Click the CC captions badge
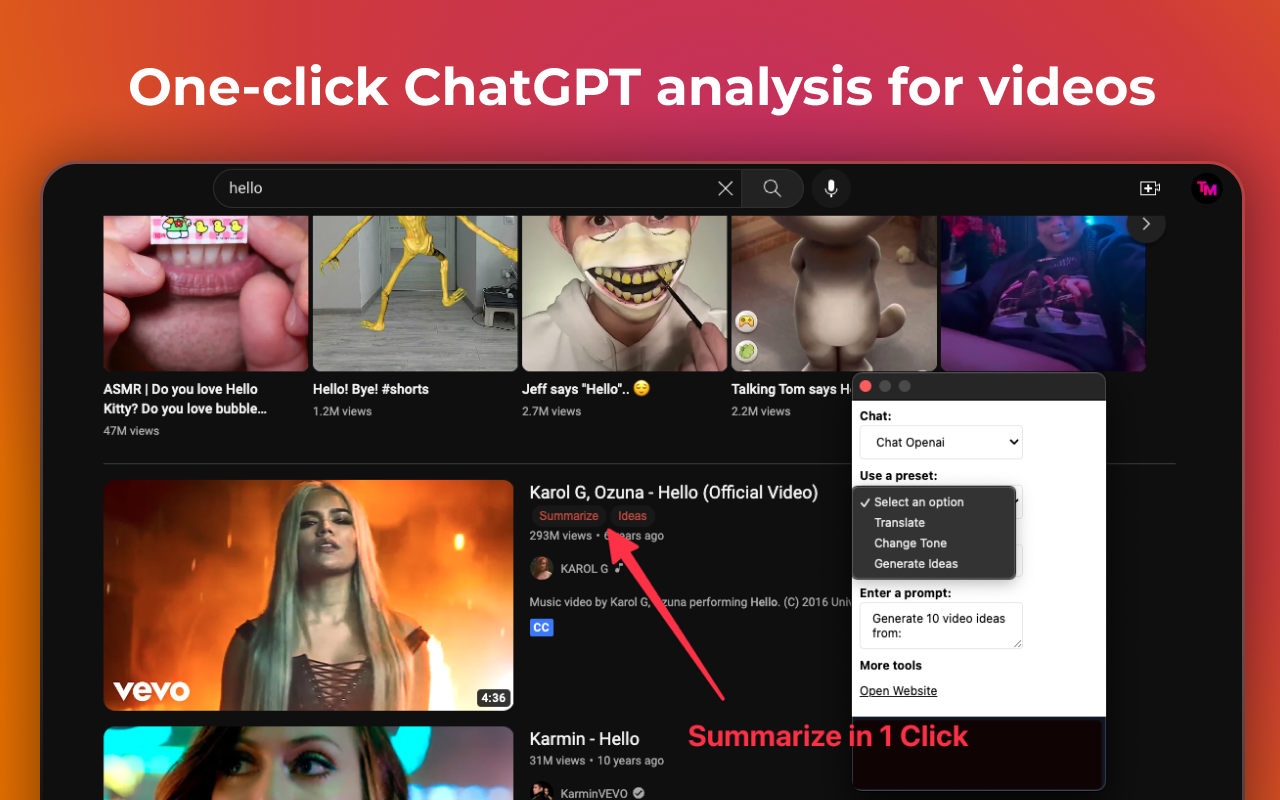The width and height of the screenshot is (1280, 800). click(541, 627)
